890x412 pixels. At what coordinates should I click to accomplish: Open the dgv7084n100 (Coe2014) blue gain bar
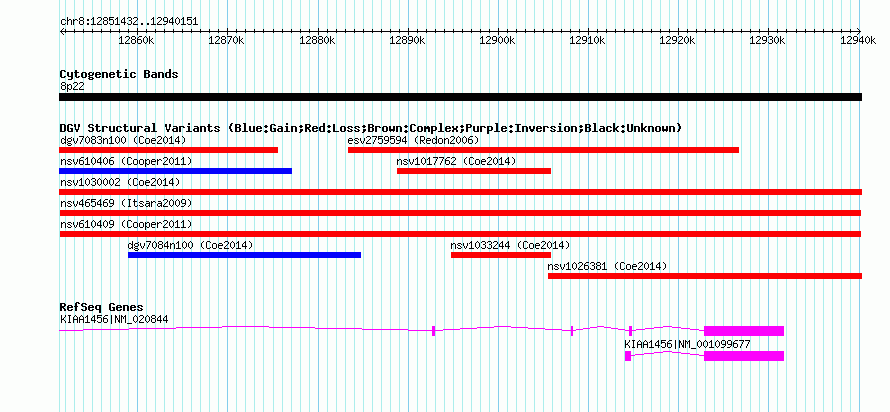click(x=245, y=255)
